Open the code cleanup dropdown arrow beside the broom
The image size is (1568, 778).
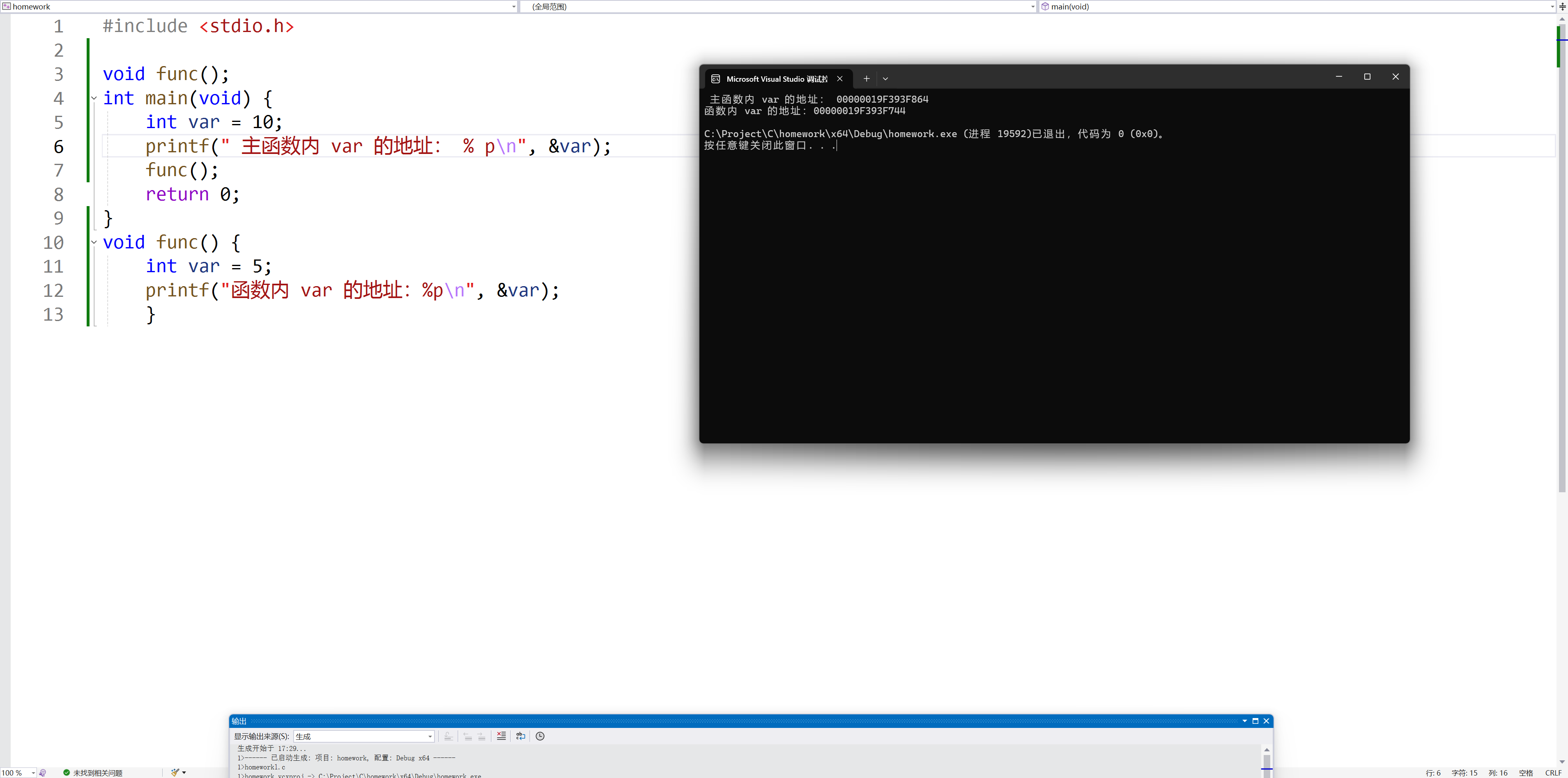(x=184, y=773)
